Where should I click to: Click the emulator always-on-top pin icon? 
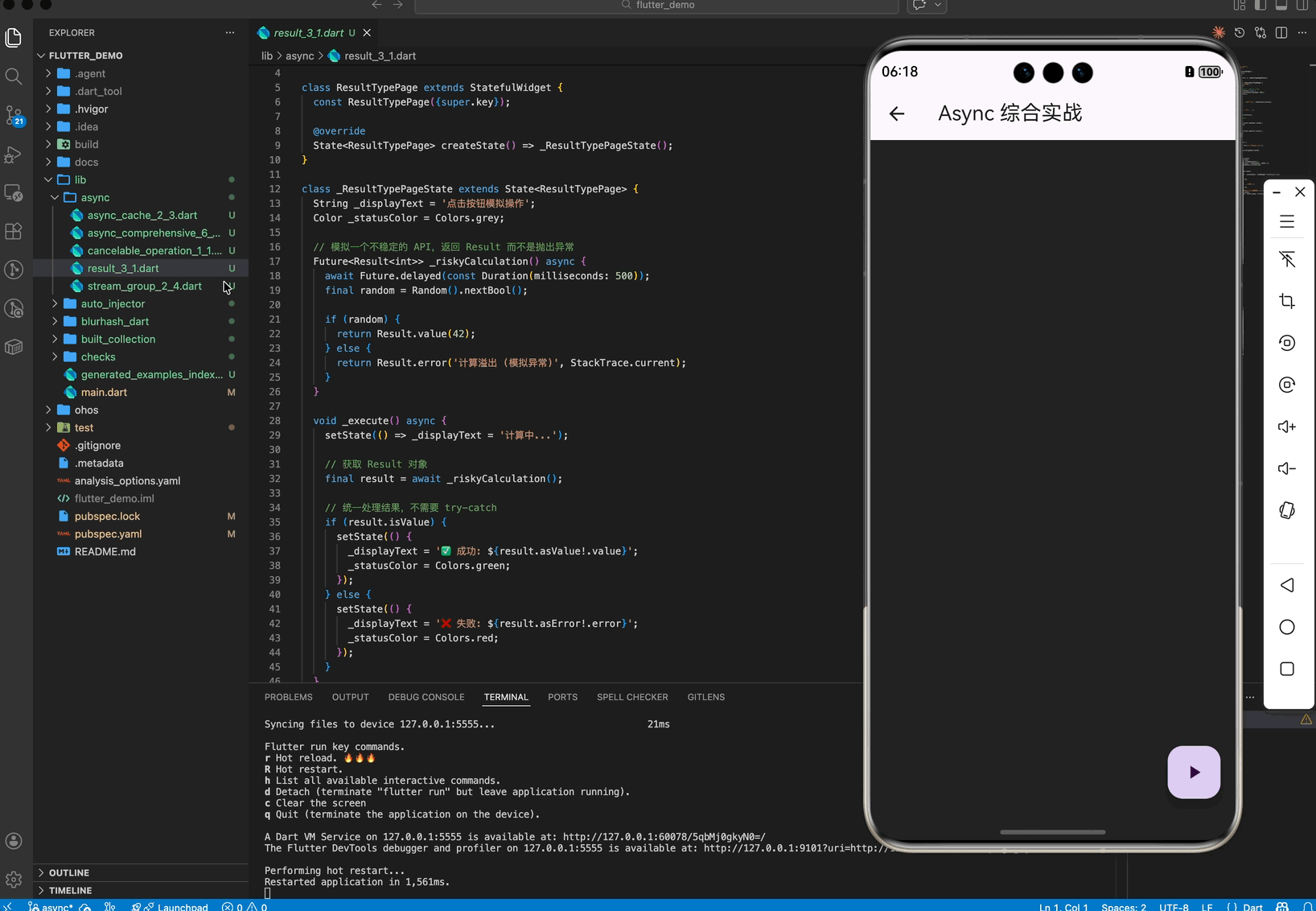coord(1287,259)
